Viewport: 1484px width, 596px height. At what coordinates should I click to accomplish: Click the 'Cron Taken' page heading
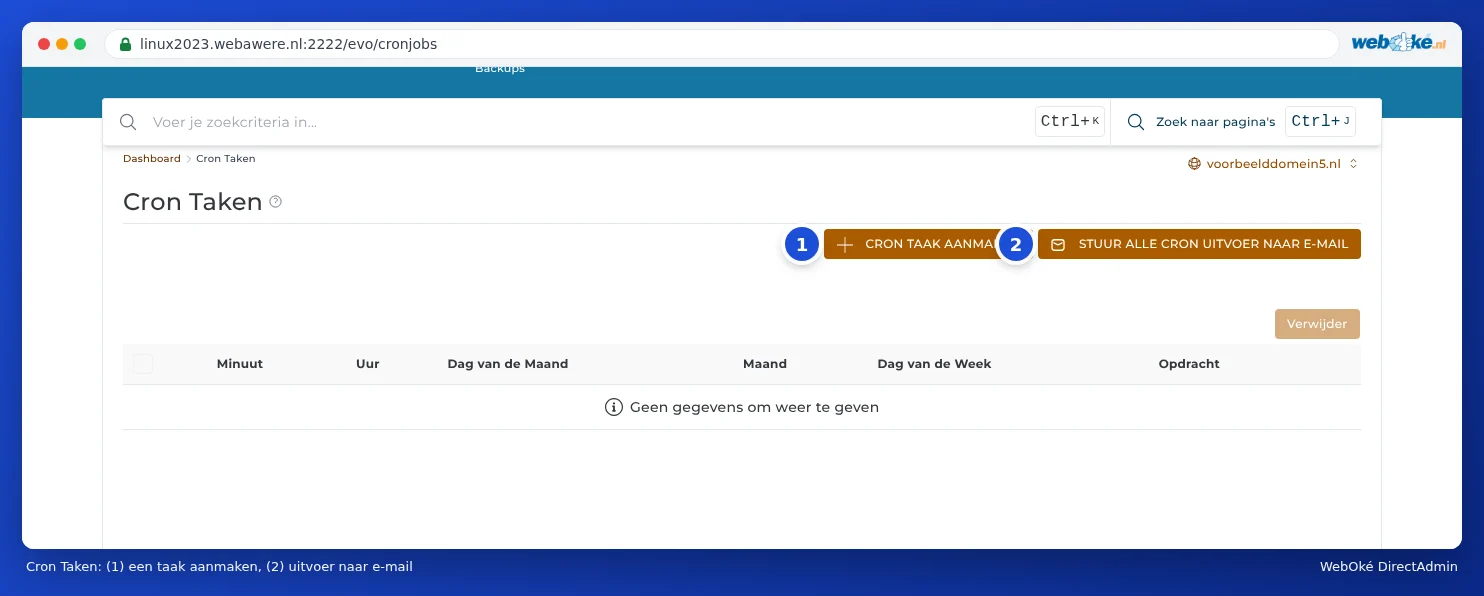tap(192, 202)
